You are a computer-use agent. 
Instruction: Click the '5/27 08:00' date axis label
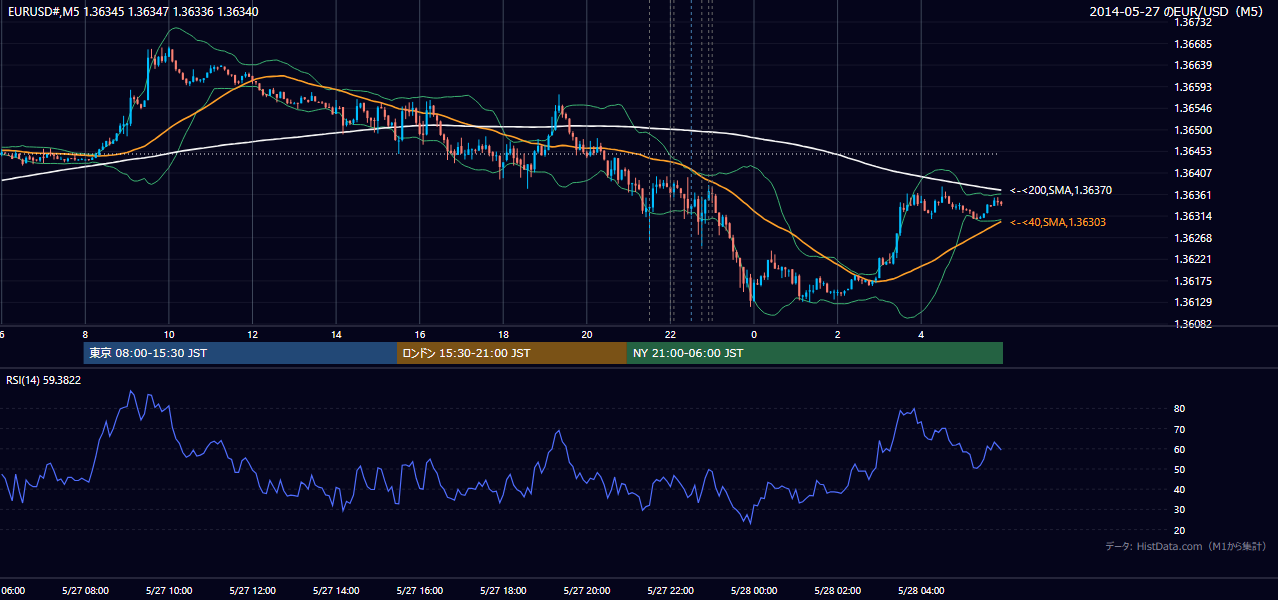(84, 591)
